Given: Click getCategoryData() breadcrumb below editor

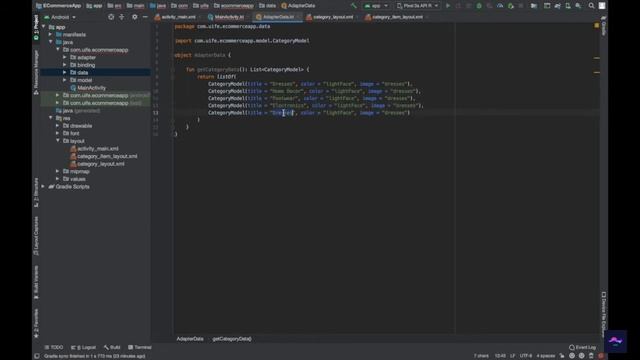Looking at the screenshot, I should point(232,339).
